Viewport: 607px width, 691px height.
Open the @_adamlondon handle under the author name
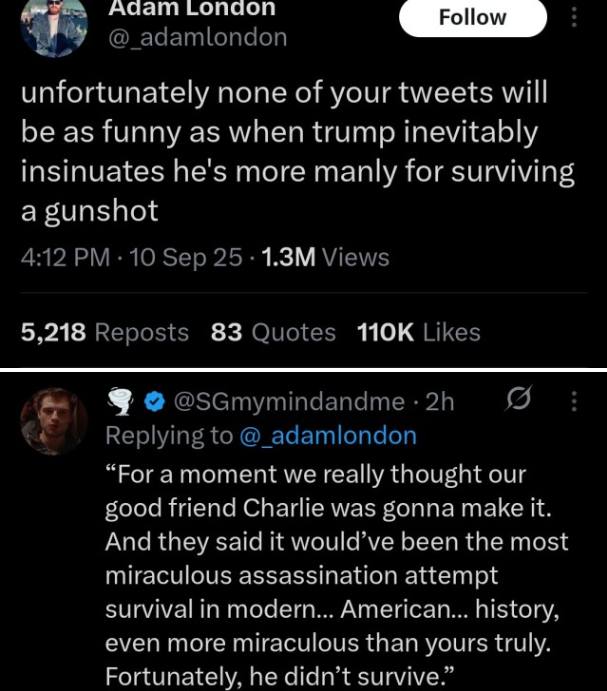pyautogui.click(x=197, y=38)
